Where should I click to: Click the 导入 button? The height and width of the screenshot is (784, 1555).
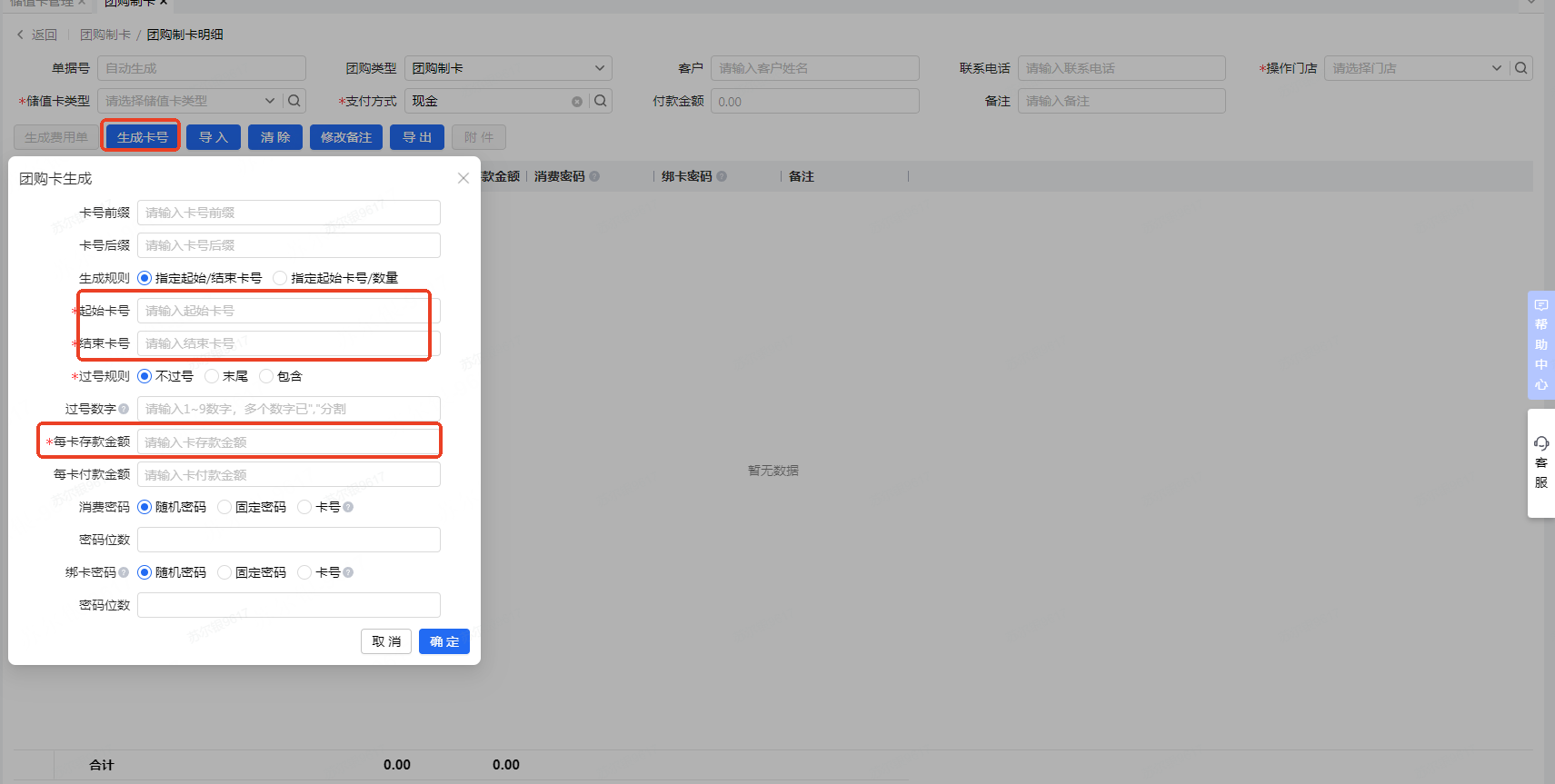click(x=214, y=137)
